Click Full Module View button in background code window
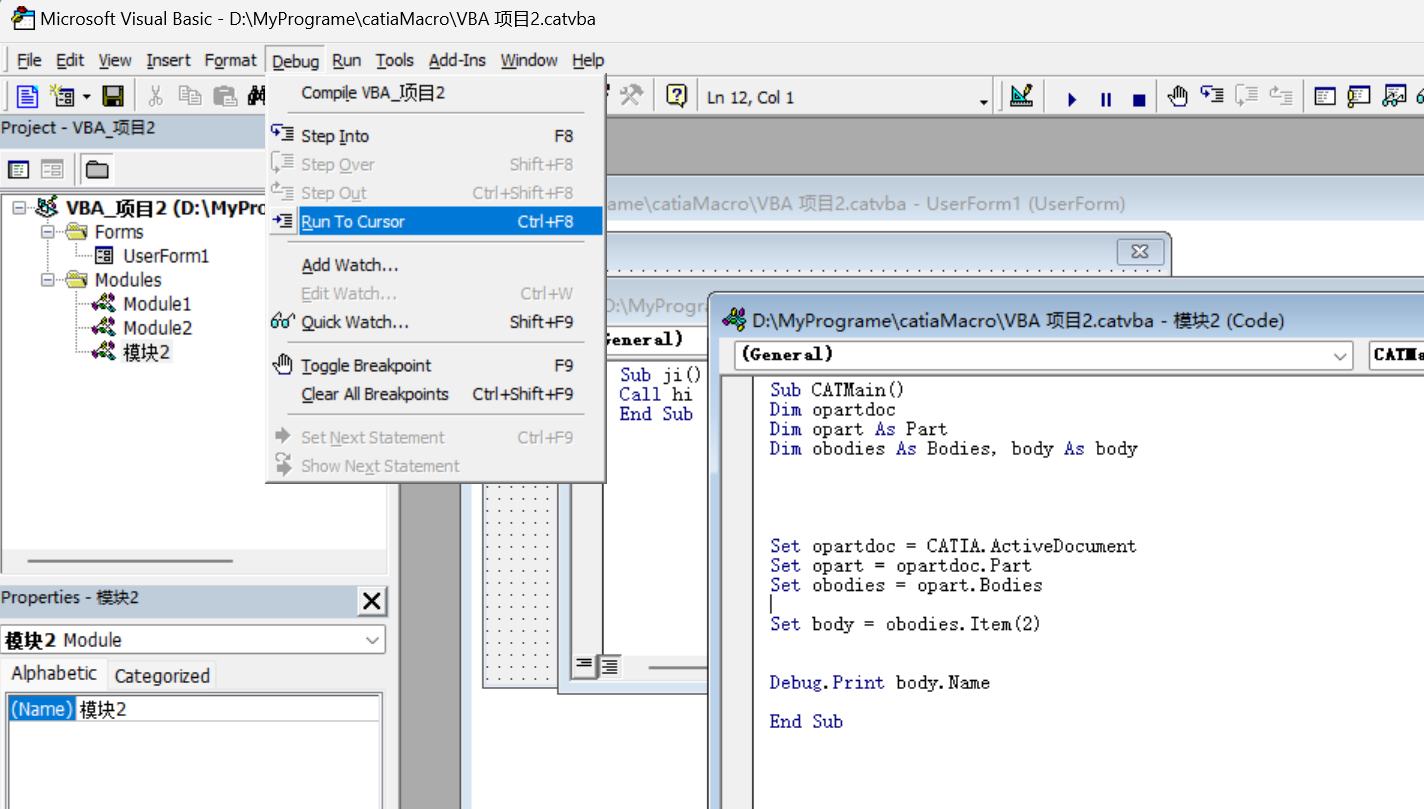This screenshot has width=1424, height=809. point(608,665)
